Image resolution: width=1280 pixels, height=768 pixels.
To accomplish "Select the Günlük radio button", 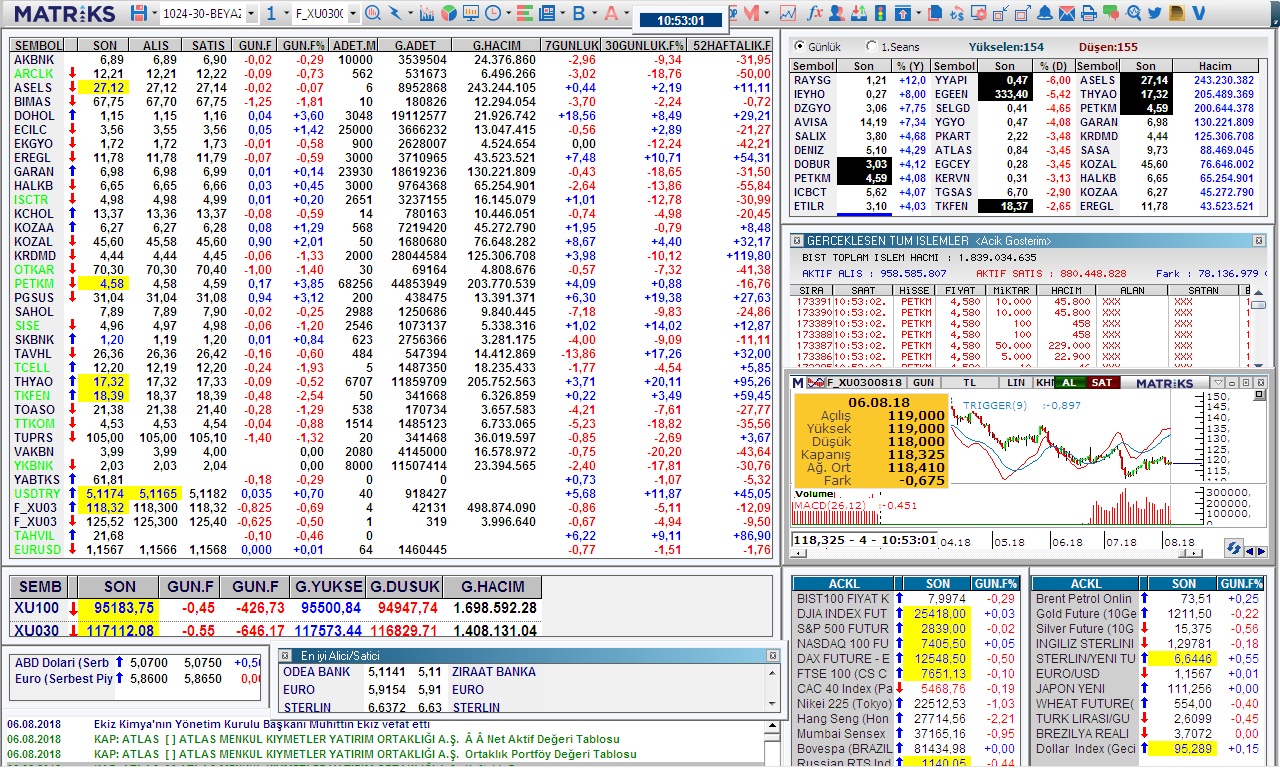I will click(x=799, y=47).
